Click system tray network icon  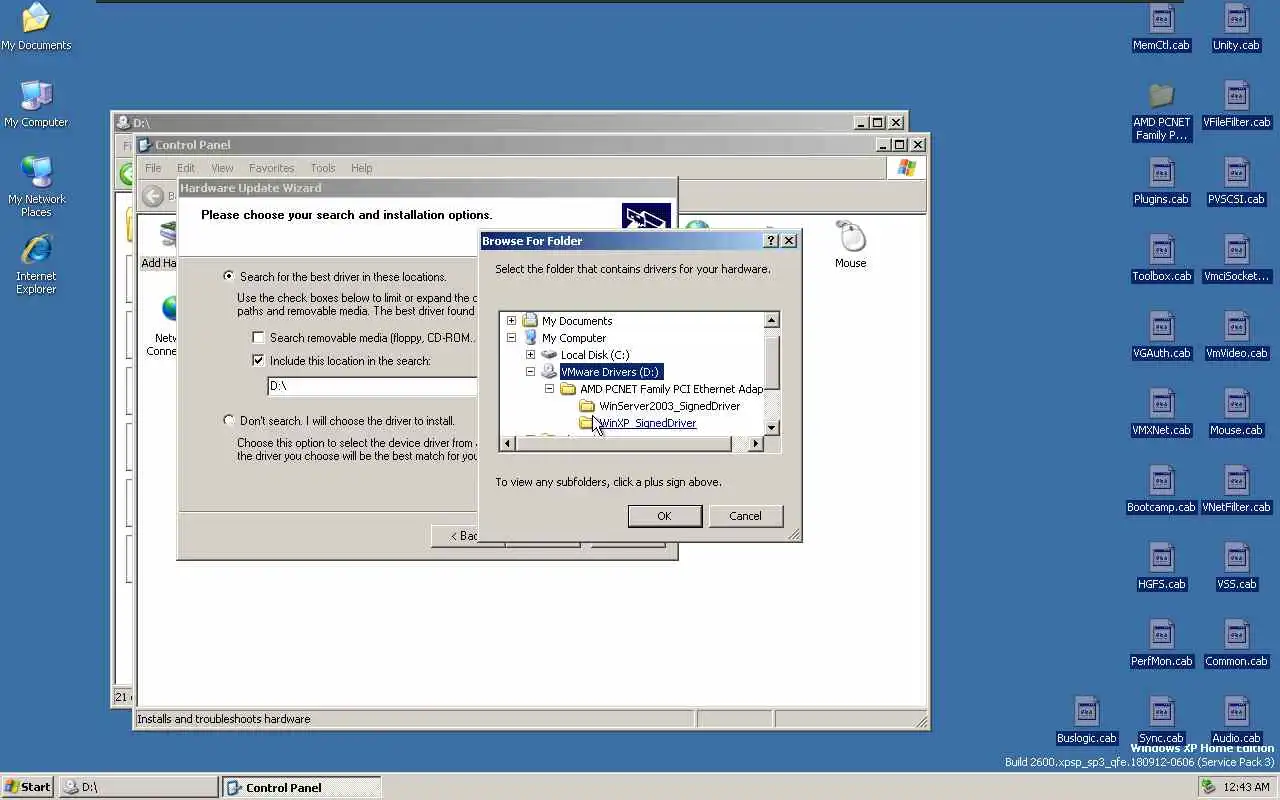(x=1208, y=787)
